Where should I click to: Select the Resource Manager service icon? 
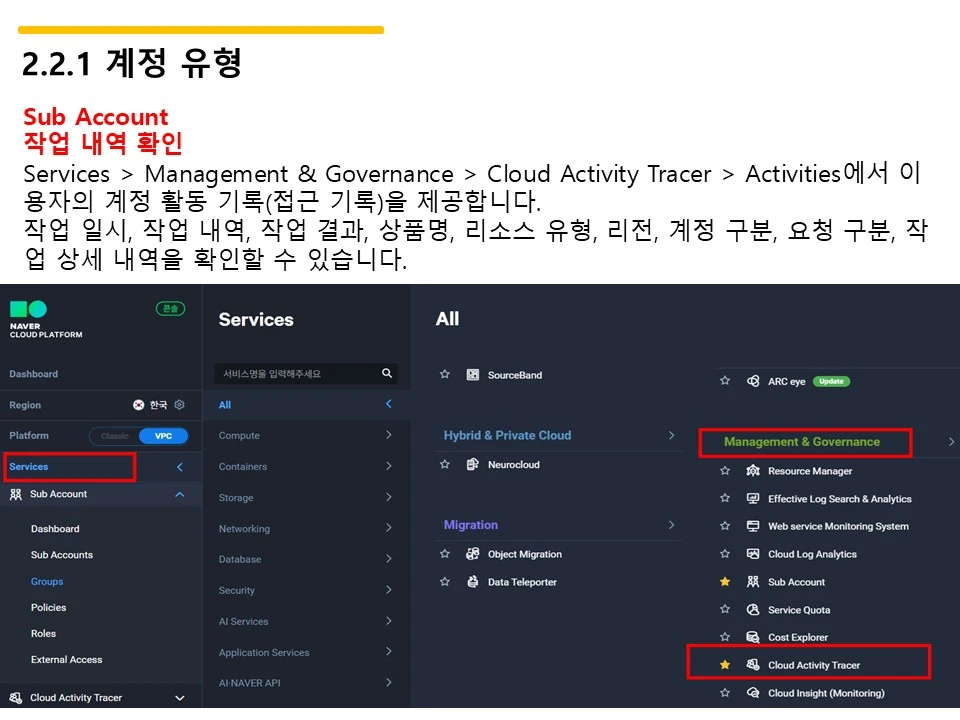752,470
